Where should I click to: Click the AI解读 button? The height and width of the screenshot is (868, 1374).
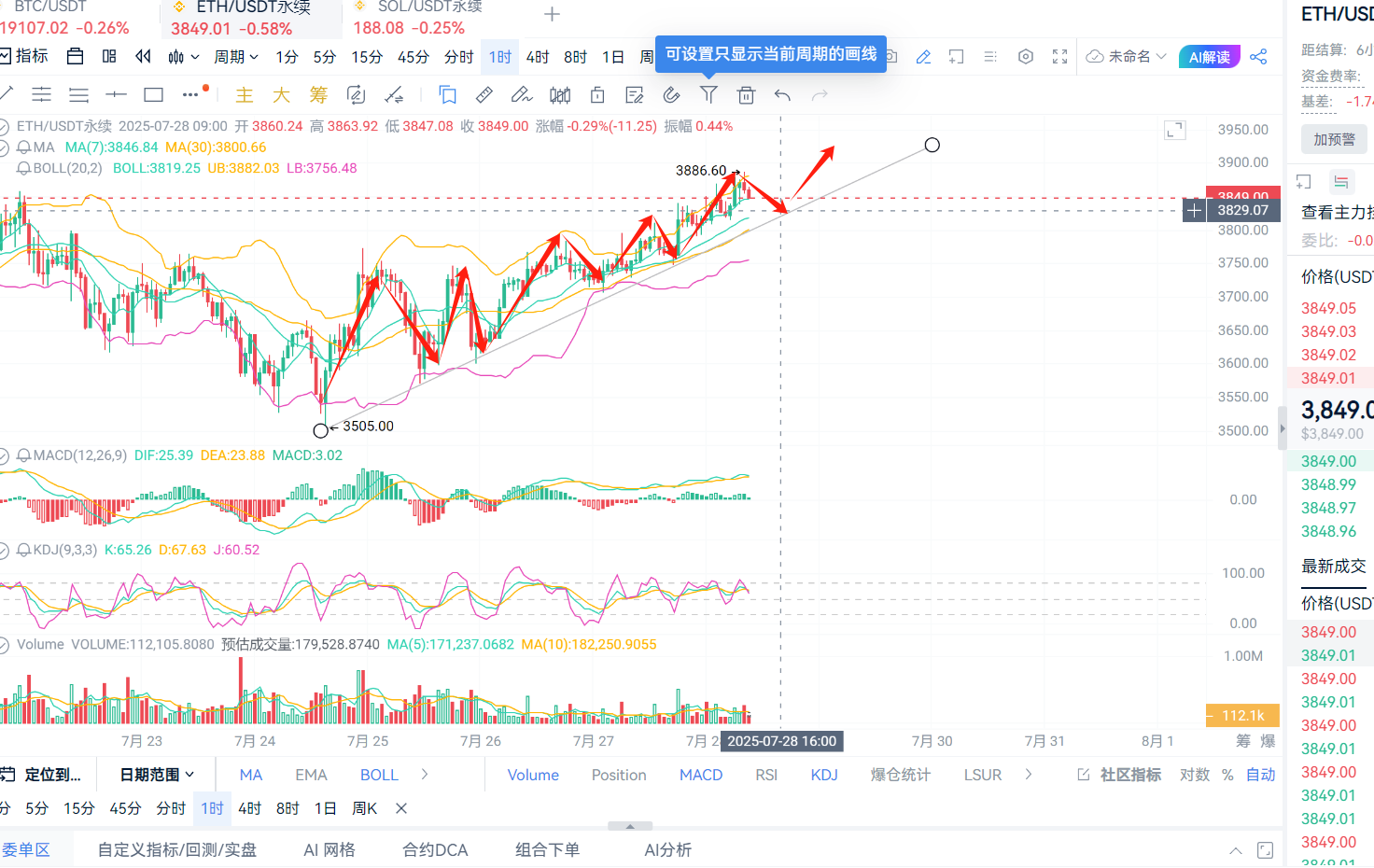click(1209, 57)
